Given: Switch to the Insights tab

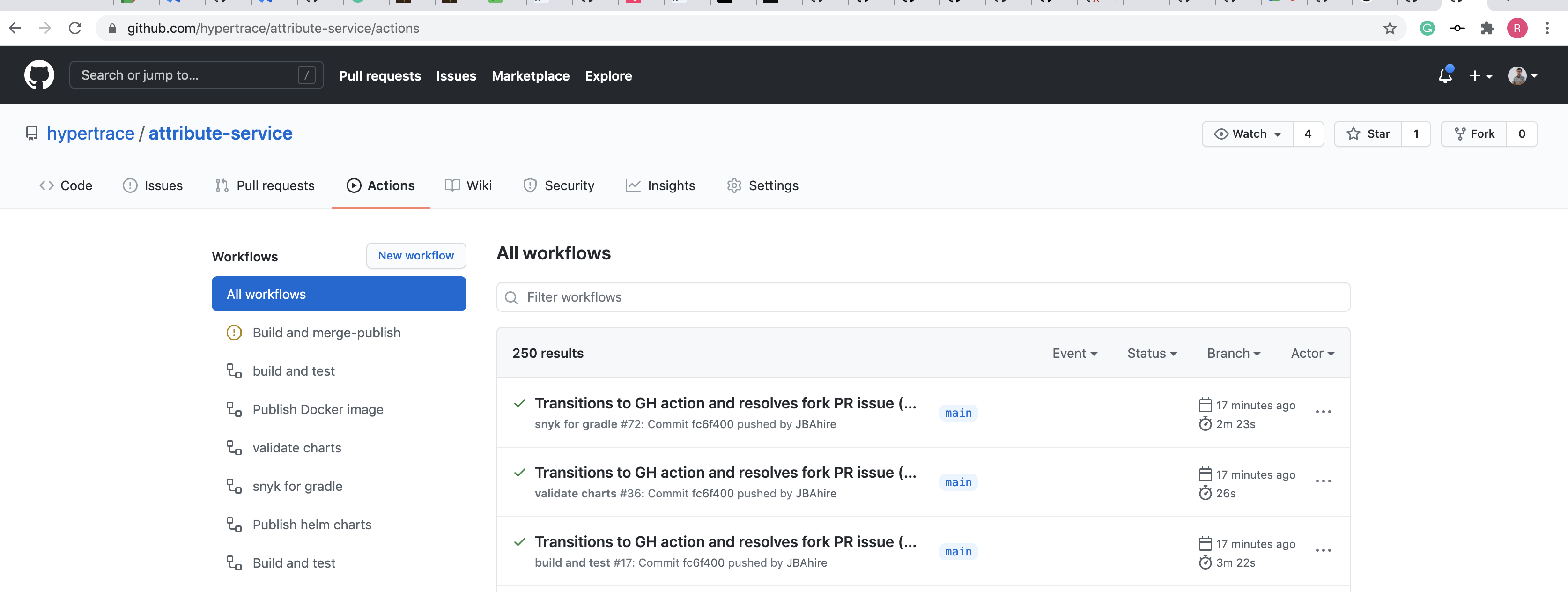Looking at the screenshot, I should (x=660, y=185).
